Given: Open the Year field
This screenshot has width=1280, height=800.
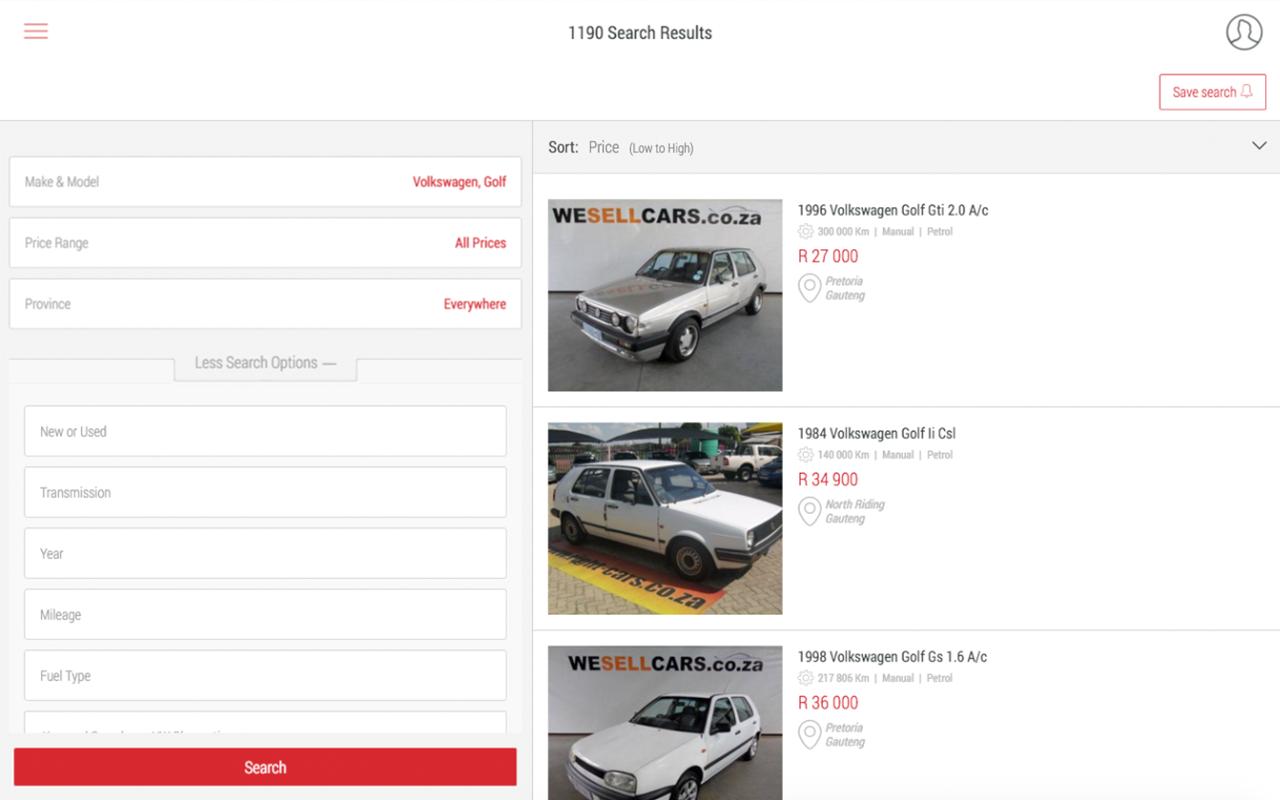Looking at the screenshot, I should pyautogui.click(x=265, y=554).
